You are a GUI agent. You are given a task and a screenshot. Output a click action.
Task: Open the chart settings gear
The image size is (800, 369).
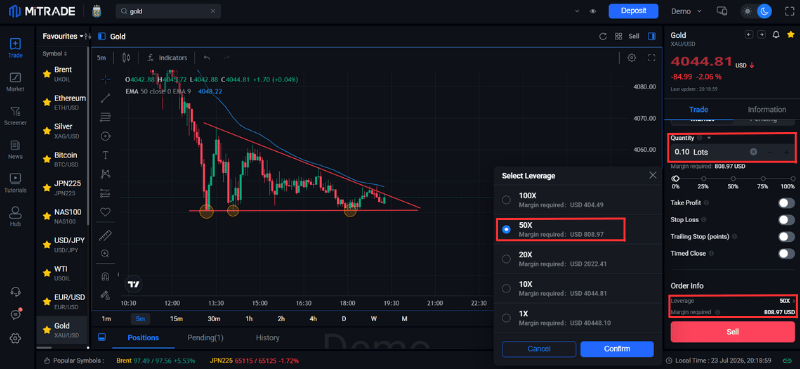tap(632, 58)
